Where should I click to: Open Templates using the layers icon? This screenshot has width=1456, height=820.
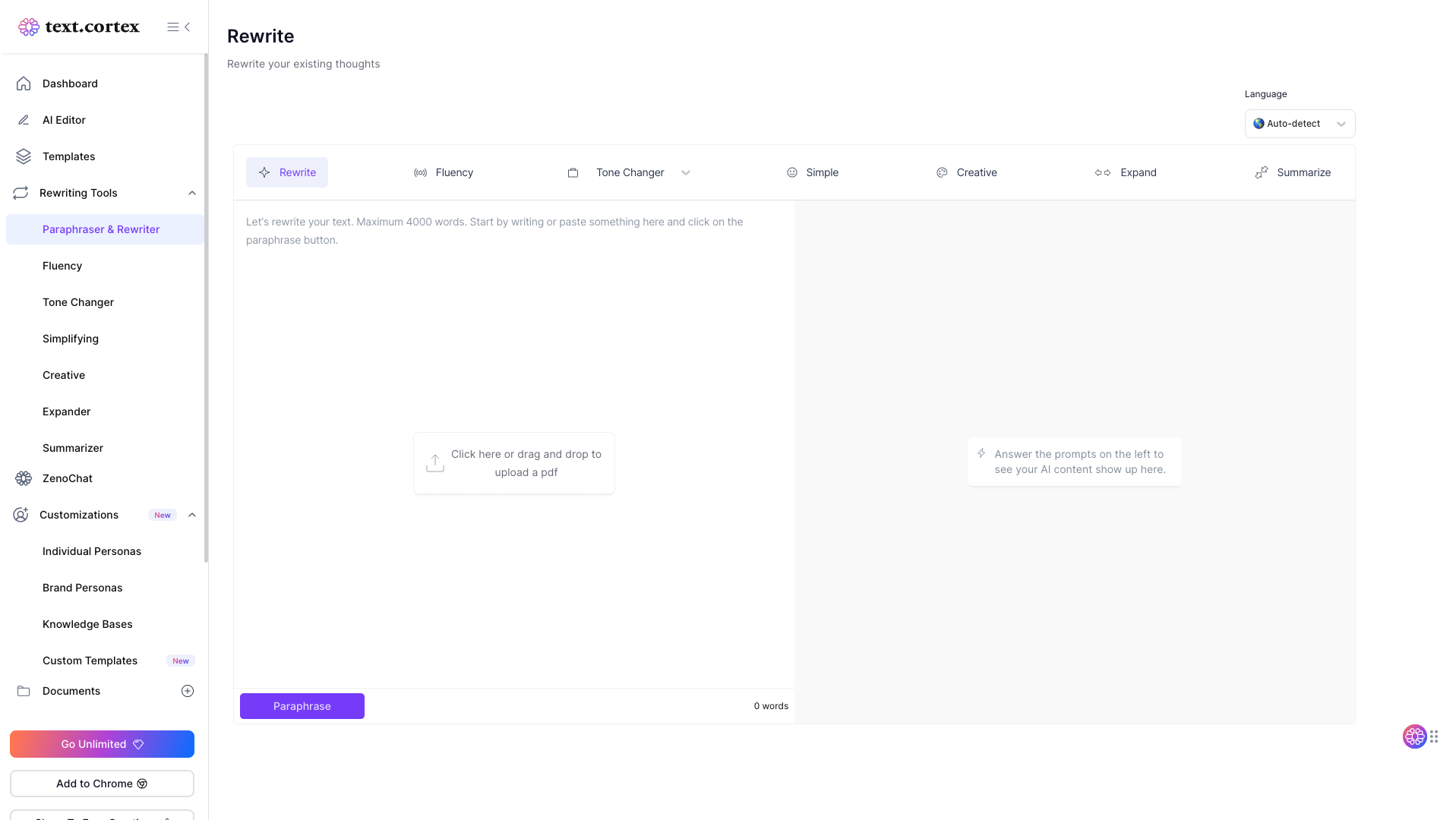(x=24, y=156)
